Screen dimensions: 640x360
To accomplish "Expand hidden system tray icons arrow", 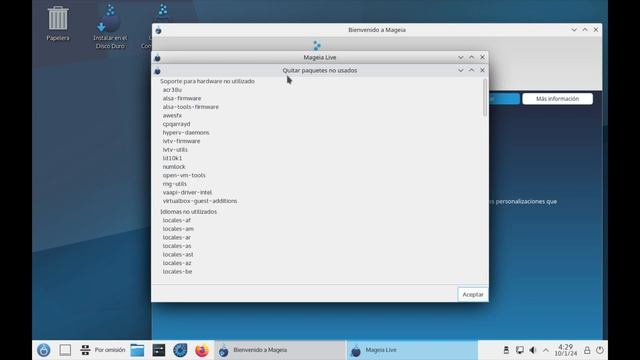I will (546, 350).
